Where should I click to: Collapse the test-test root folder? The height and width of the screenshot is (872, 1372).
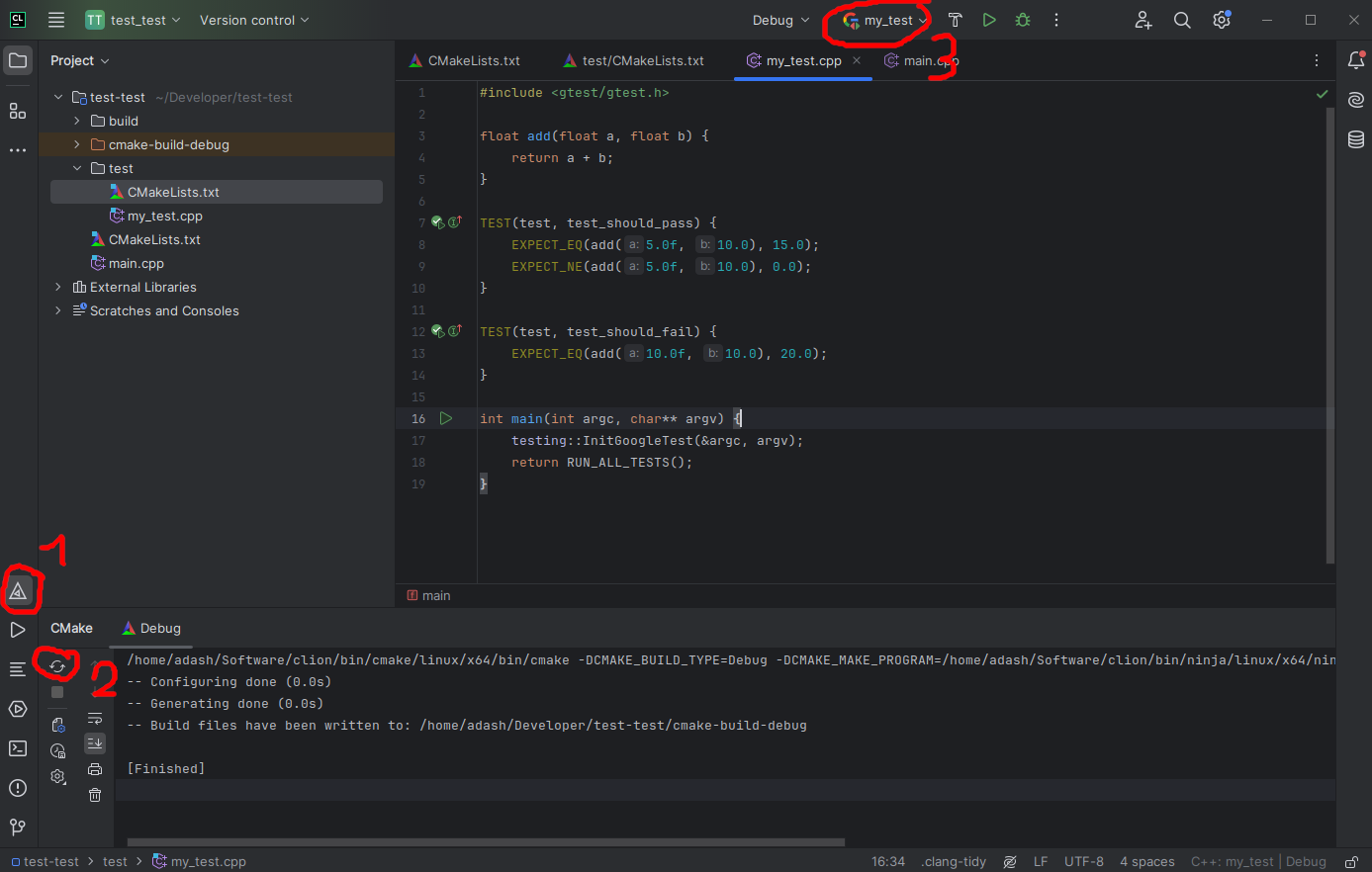click(x=58, y=97)
